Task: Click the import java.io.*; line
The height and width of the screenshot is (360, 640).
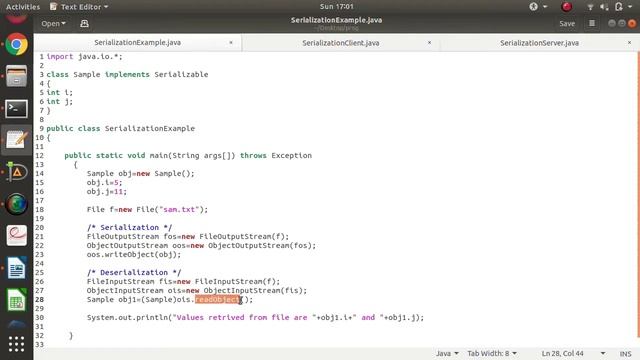Action: (84, 56)
